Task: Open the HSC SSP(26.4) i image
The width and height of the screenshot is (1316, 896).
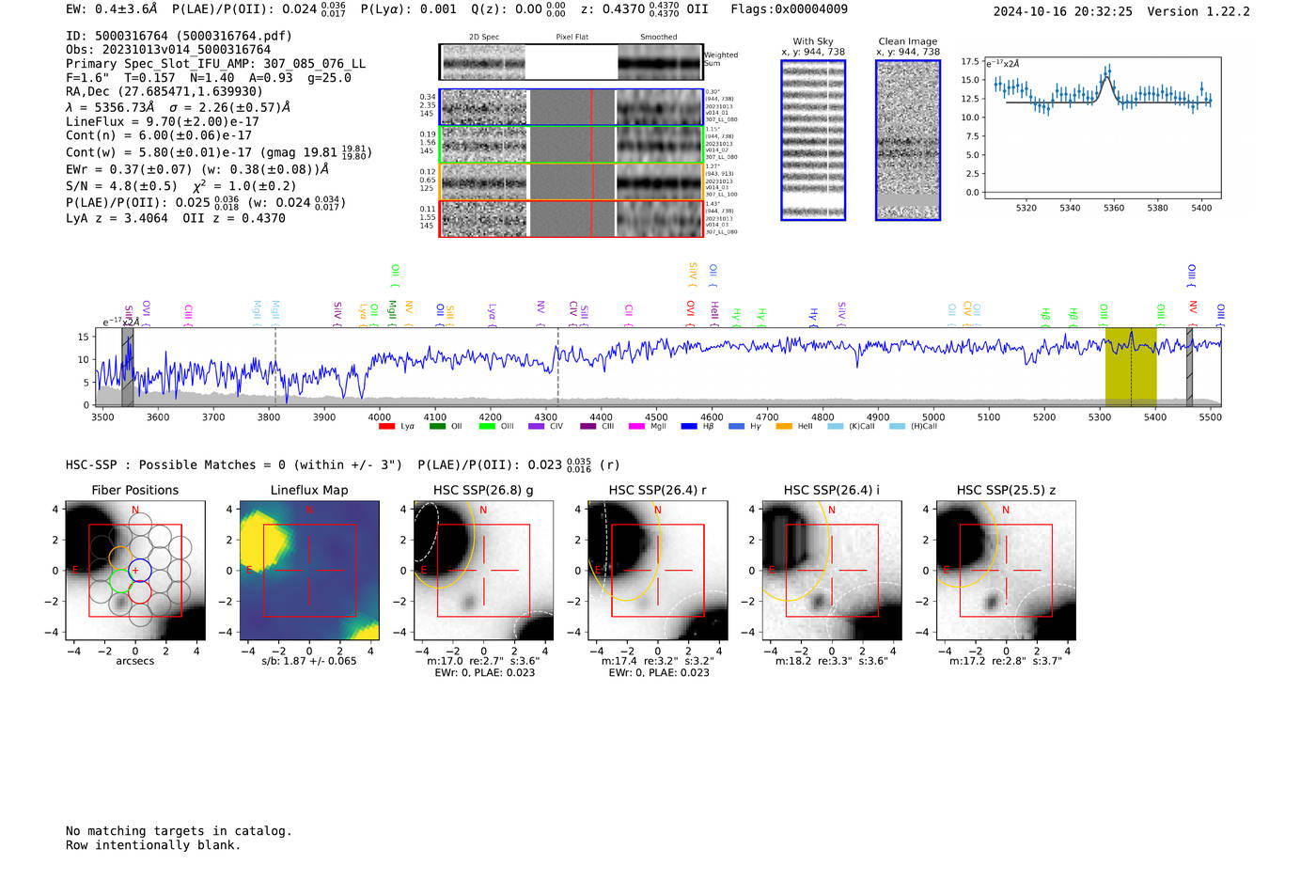Action: (x=832, y=571)
